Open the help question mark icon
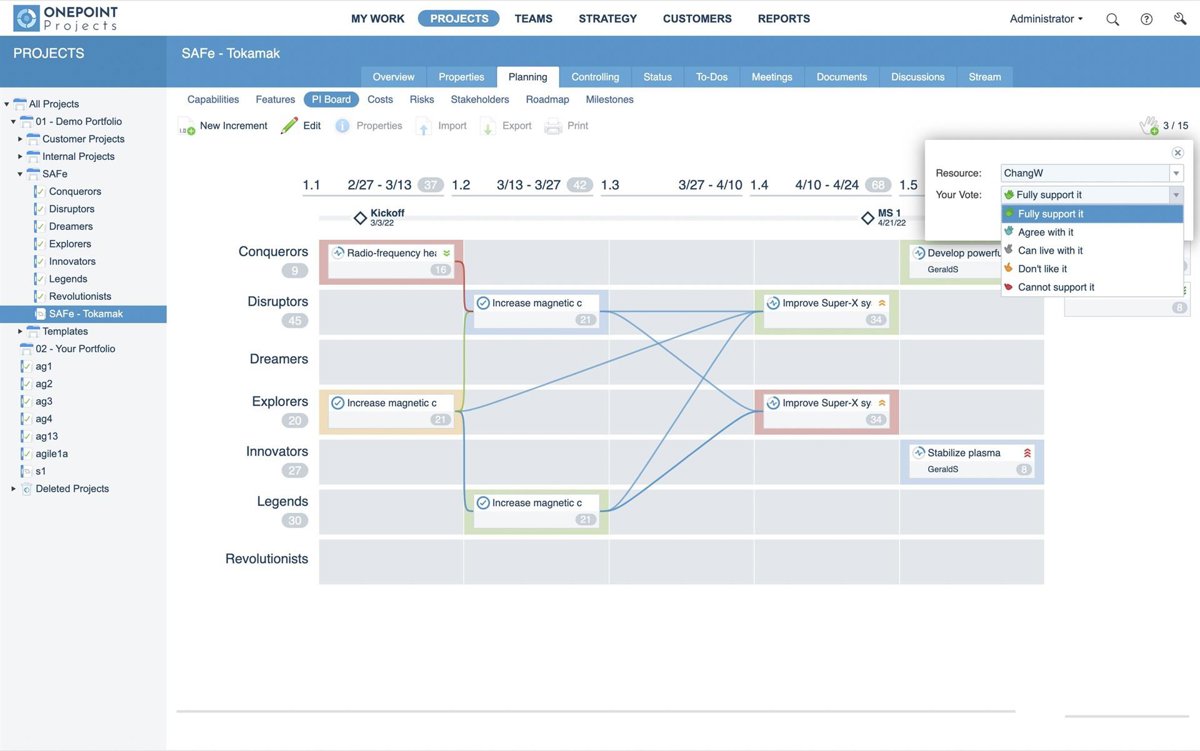This screenshot has height=751, width=1200. [x=1146, y=19]
